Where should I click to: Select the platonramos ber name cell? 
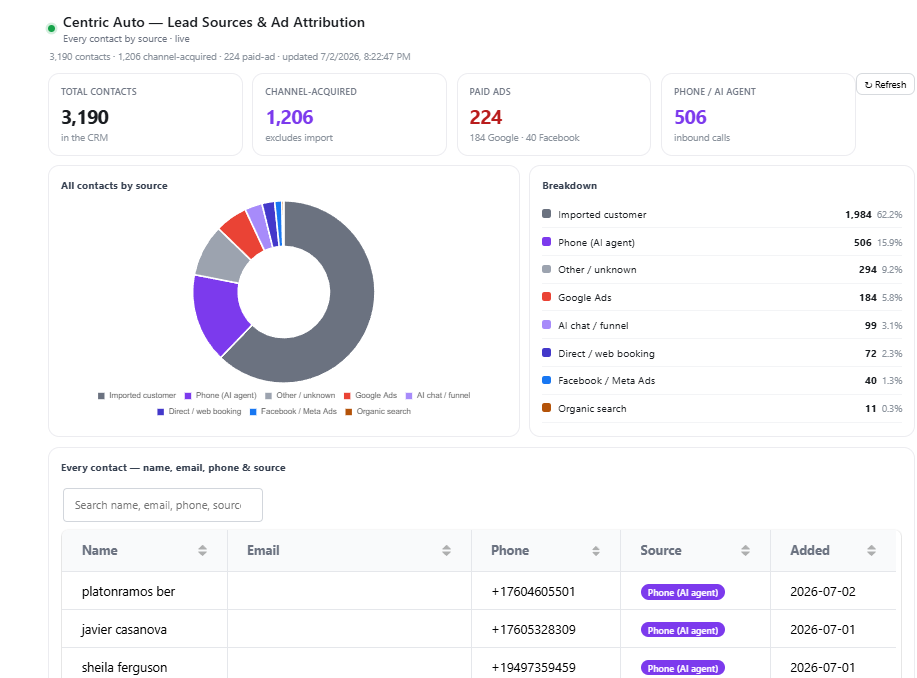[x=144, y=591]
